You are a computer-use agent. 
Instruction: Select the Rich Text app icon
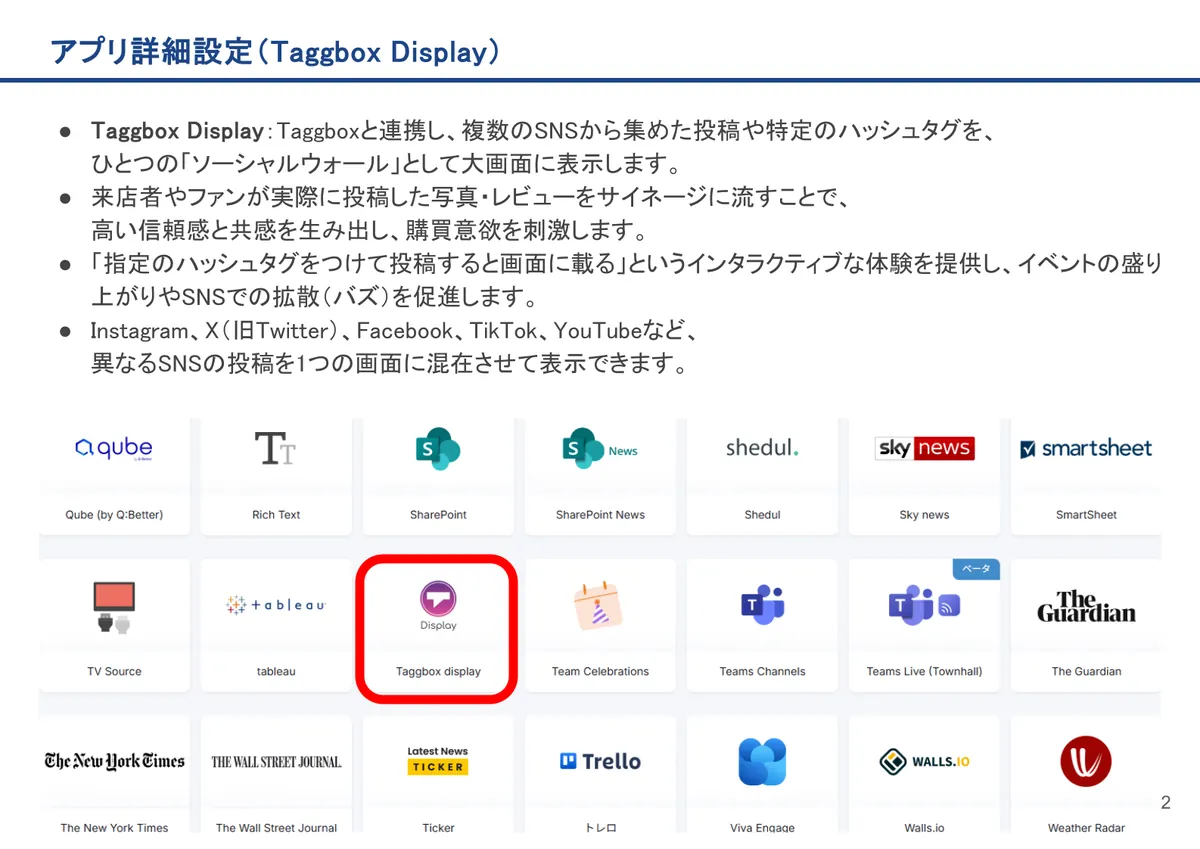pyautogui.click(x=276, y=449)
